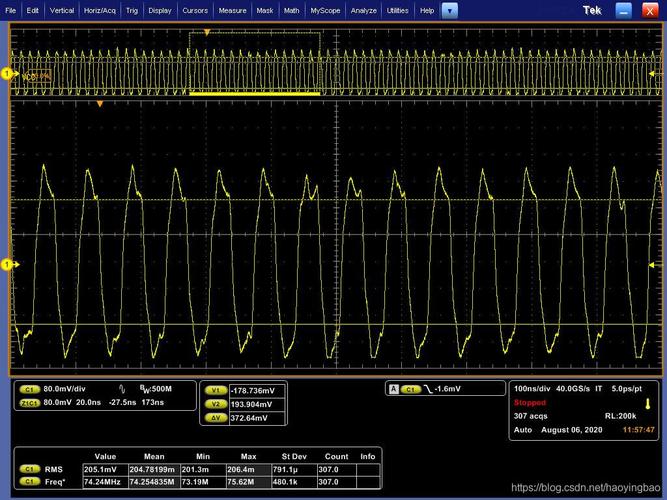Open the Mask menu
This screenshot has height=500, width=667.
[265, 11]
